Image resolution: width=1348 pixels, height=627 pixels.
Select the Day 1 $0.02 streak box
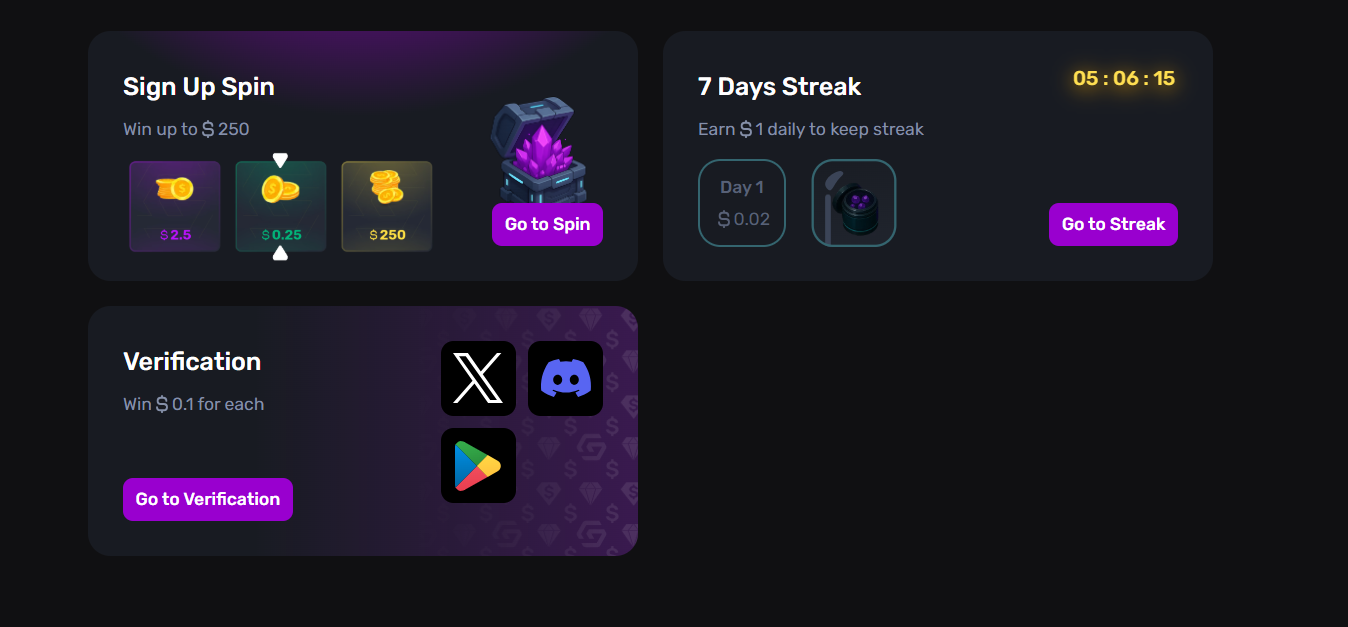click(742, 203)
